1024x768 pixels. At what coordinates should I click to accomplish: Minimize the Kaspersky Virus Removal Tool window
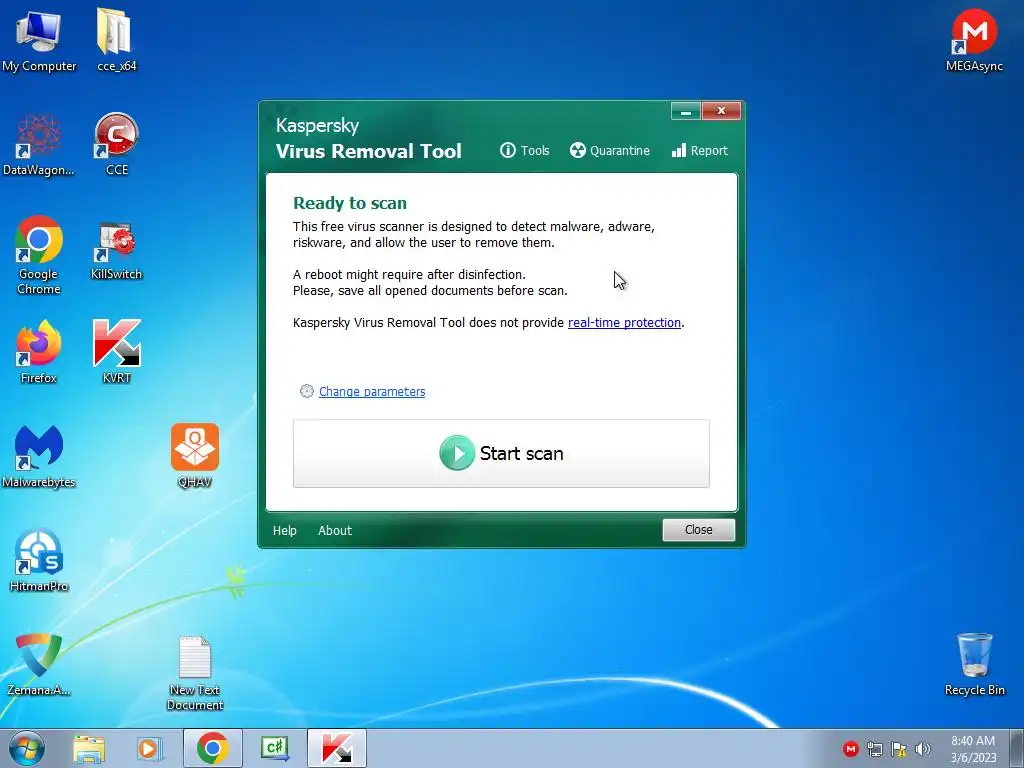click(686, 112)
